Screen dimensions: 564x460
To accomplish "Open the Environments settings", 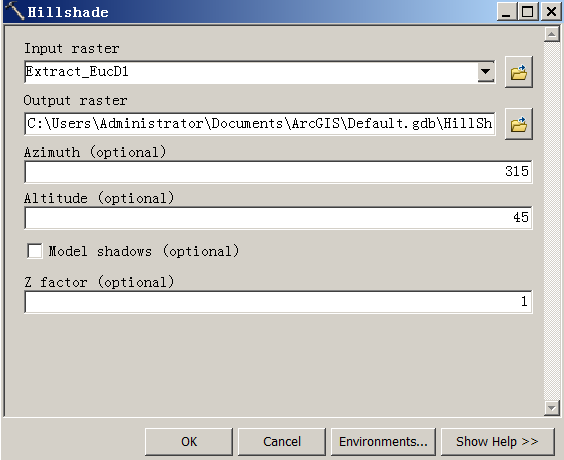I will point(383,442).
